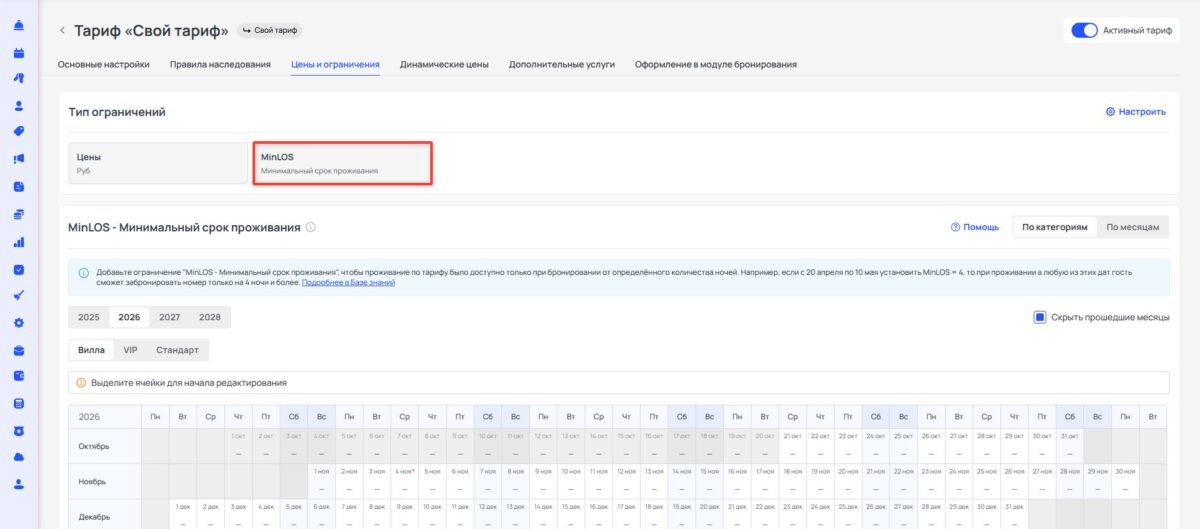Switch view to По категориям
Screen dimensions: 1200x529
coord(1054,227)
